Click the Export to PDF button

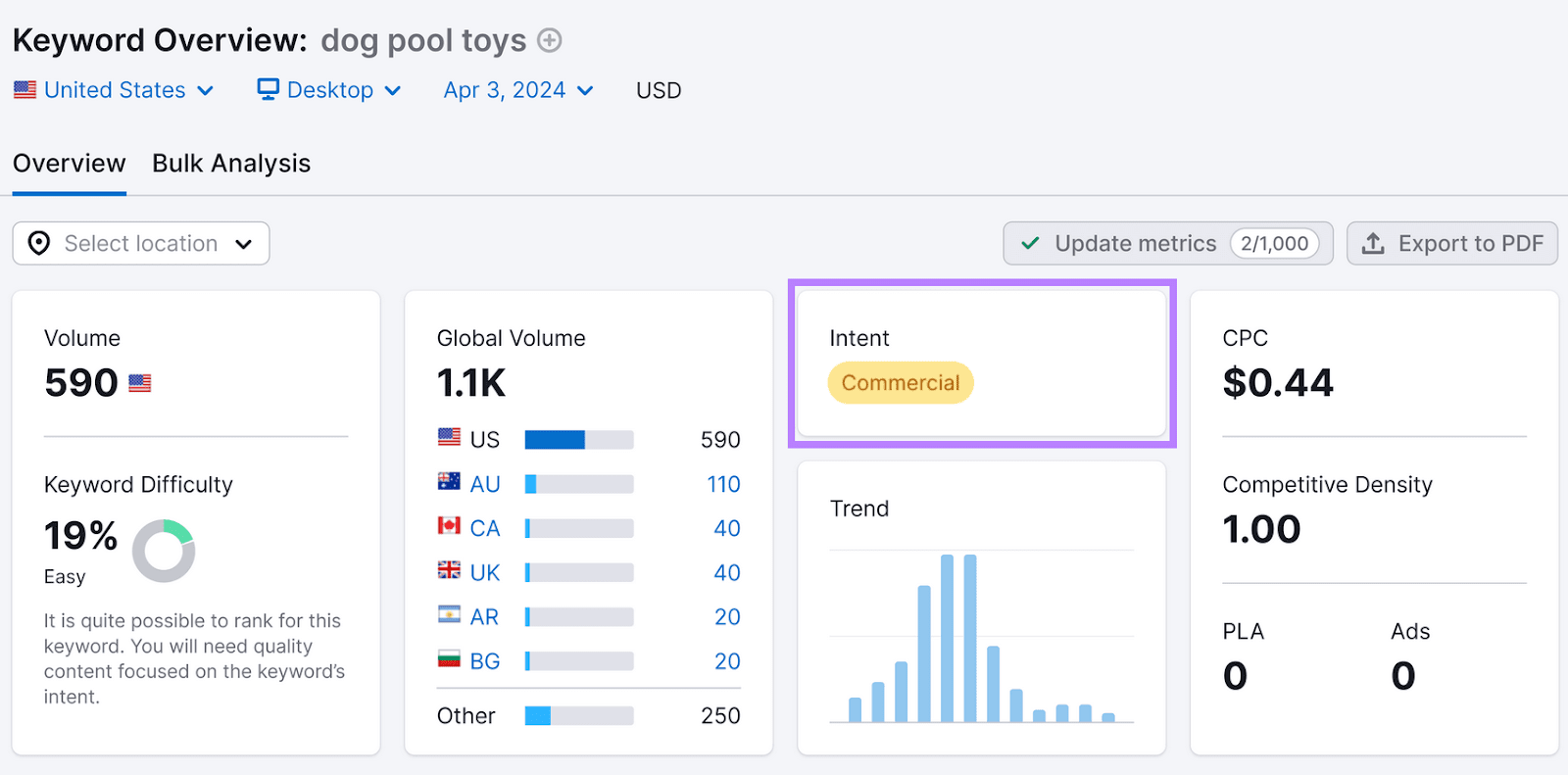point(1451,243)
